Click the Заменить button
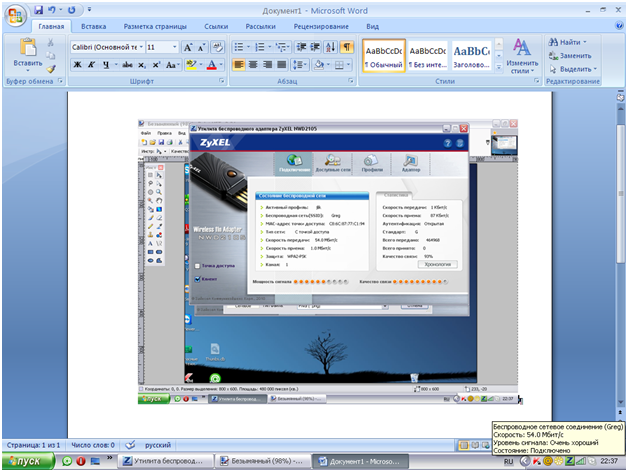Viewport: 628px width, 472px height. click(x=570, y=56)
